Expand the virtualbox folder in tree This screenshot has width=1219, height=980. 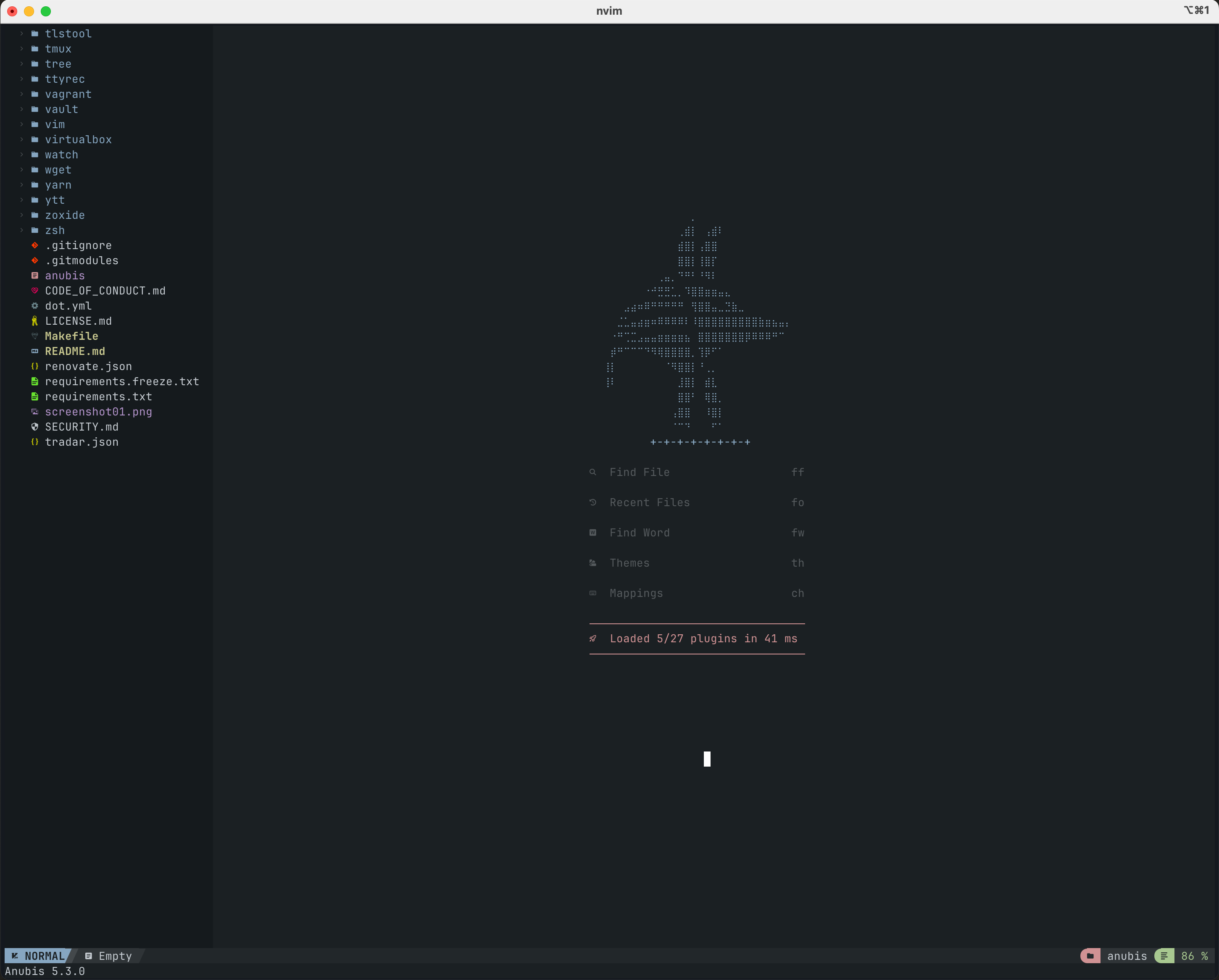(21, 139)
